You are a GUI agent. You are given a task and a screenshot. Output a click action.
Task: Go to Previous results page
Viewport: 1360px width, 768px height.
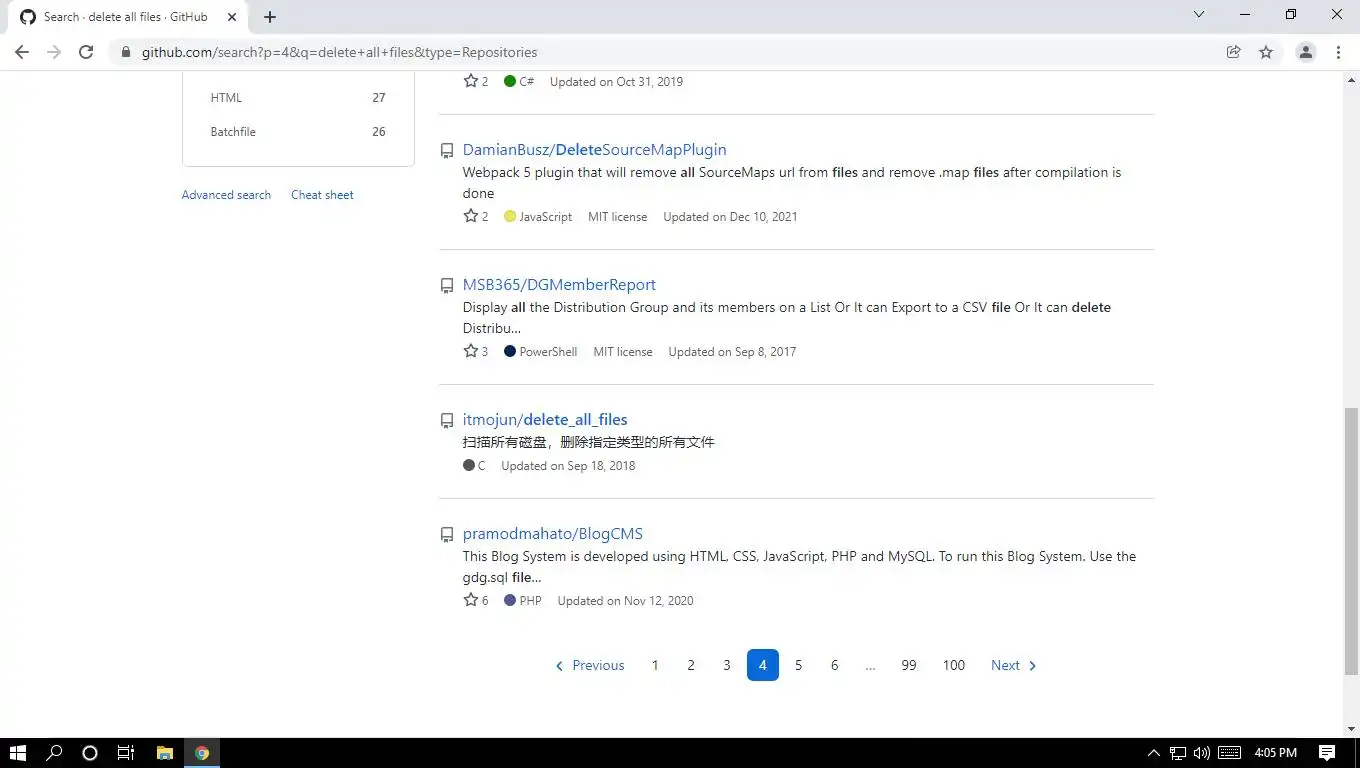[x=589, y=665]
